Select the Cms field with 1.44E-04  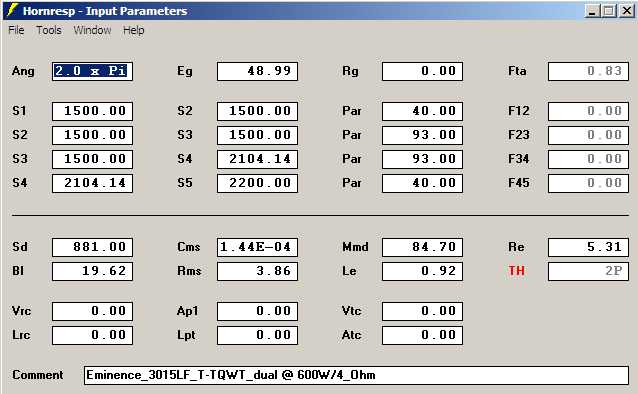(257, 247)
